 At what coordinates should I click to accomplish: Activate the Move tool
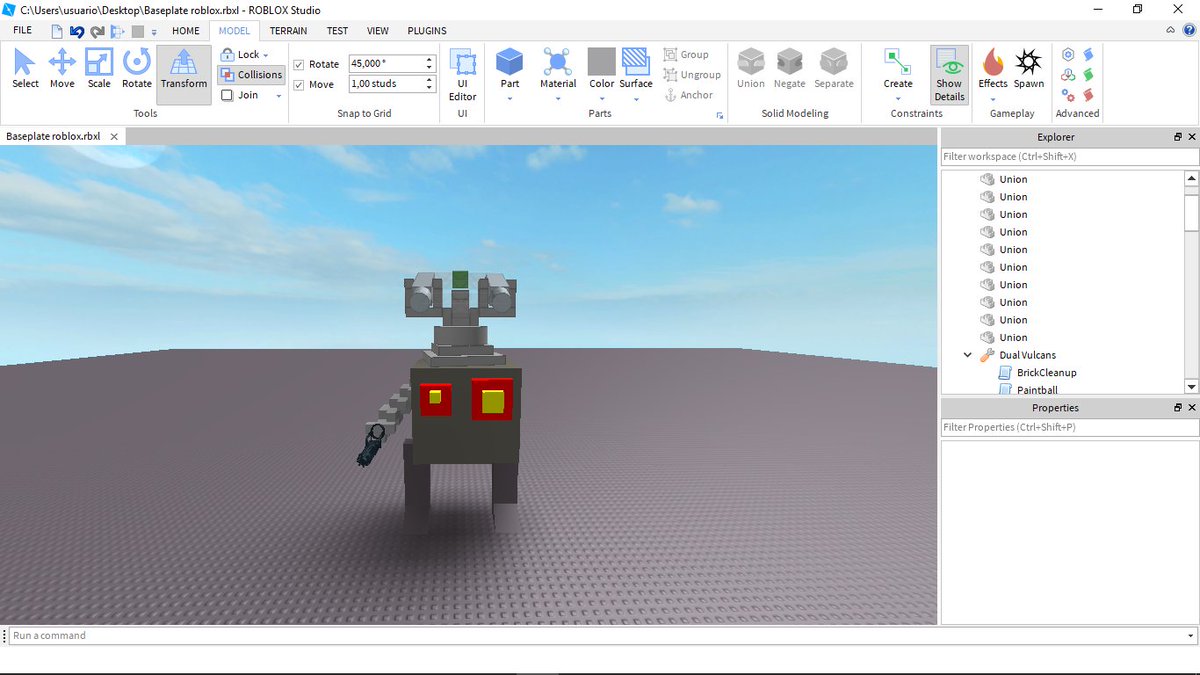pyautogui.click(x=62, y=69)
